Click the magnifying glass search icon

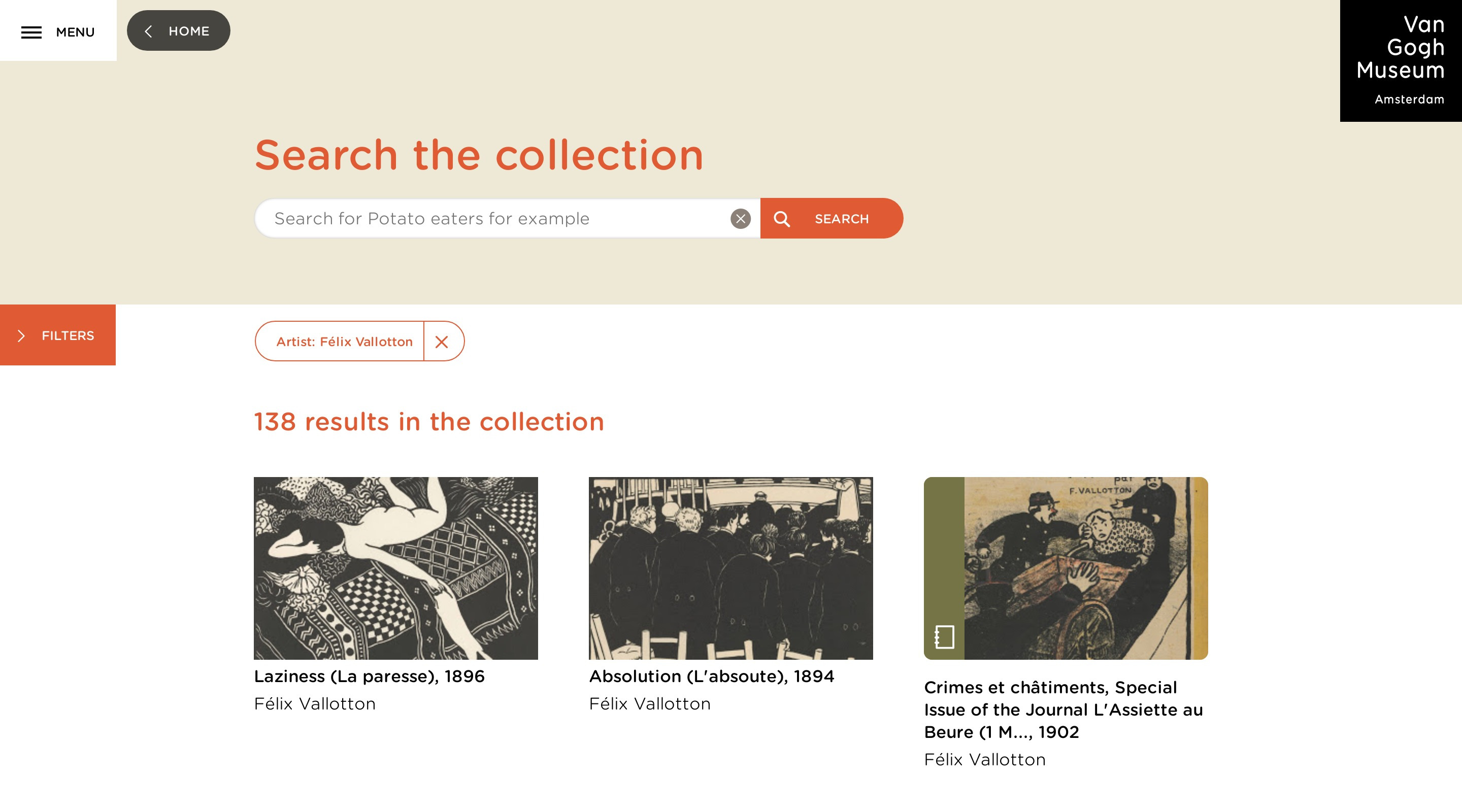tap(782, 219)
